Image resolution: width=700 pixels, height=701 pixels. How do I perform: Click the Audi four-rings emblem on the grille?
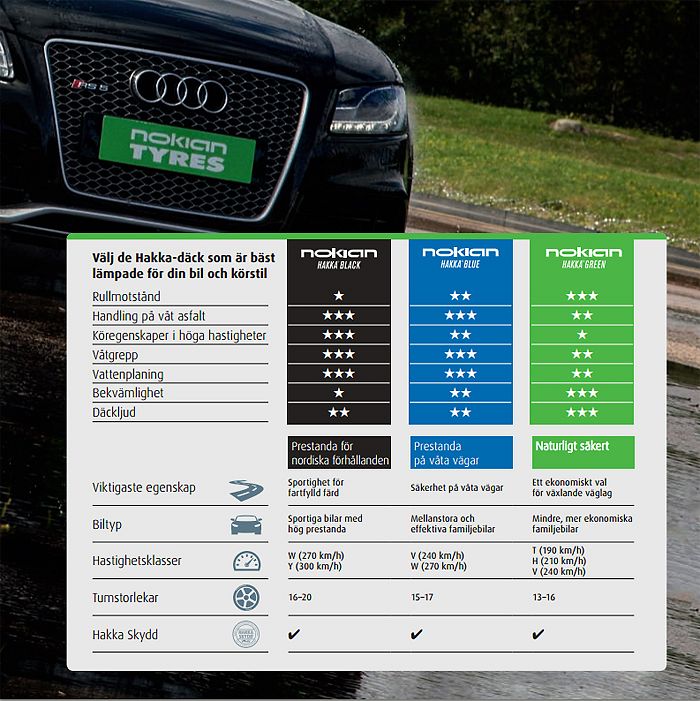179,90
